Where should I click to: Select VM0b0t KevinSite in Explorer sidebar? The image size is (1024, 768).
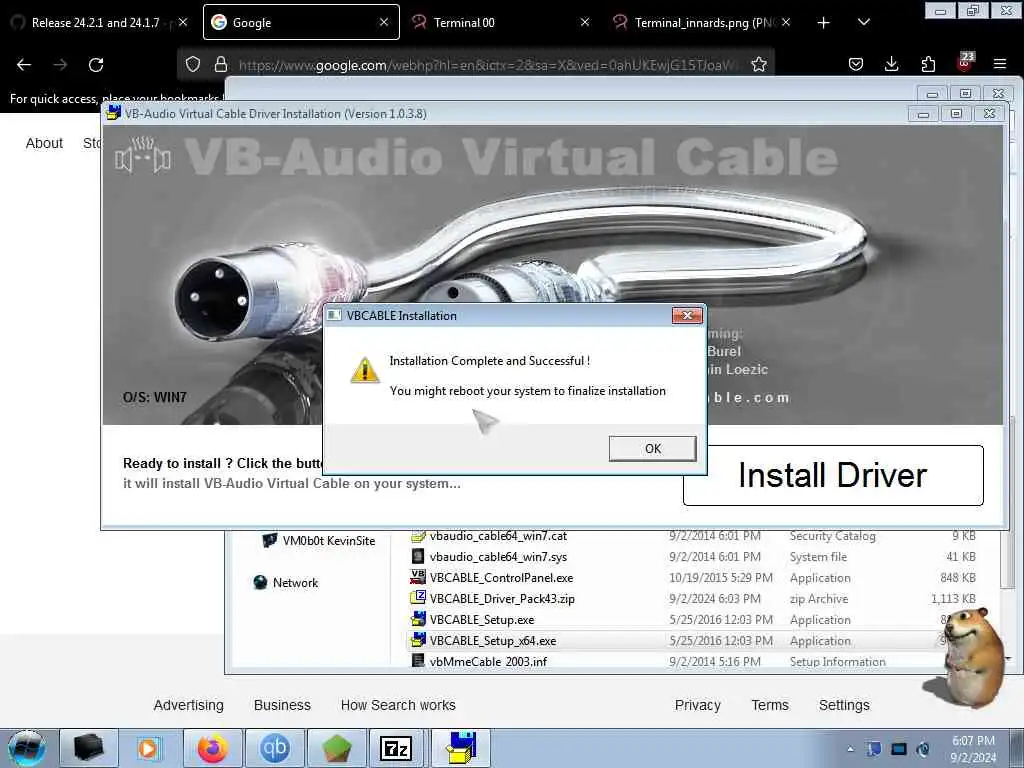[320, 541]
